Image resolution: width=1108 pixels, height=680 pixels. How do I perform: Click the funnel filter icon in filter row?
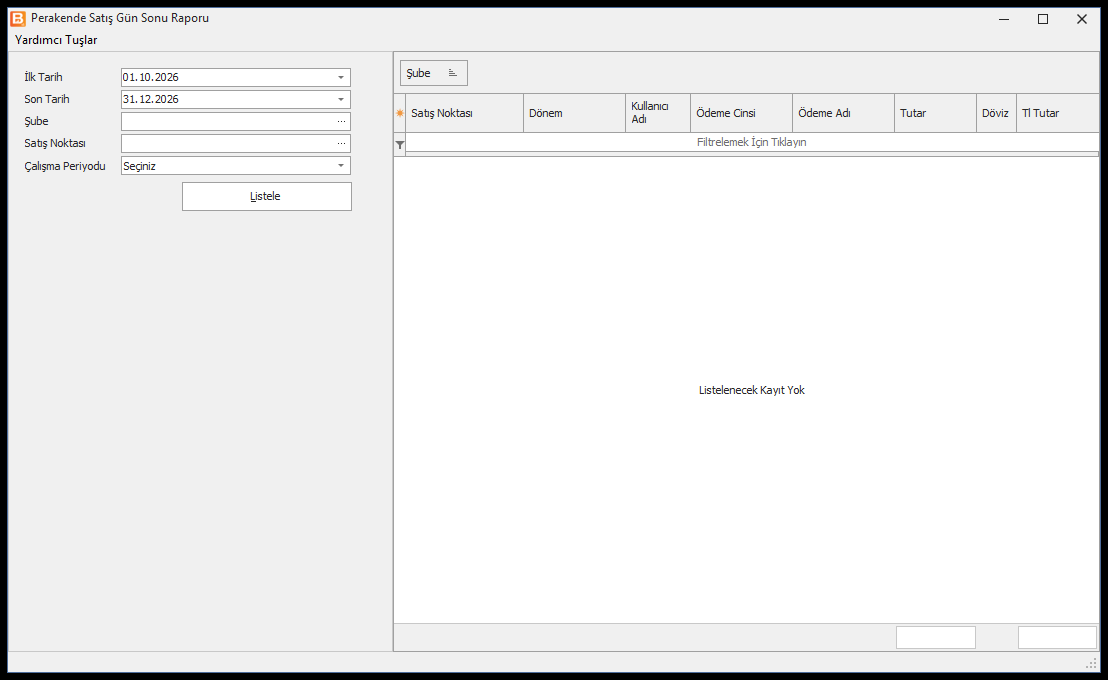coord(400,145)
